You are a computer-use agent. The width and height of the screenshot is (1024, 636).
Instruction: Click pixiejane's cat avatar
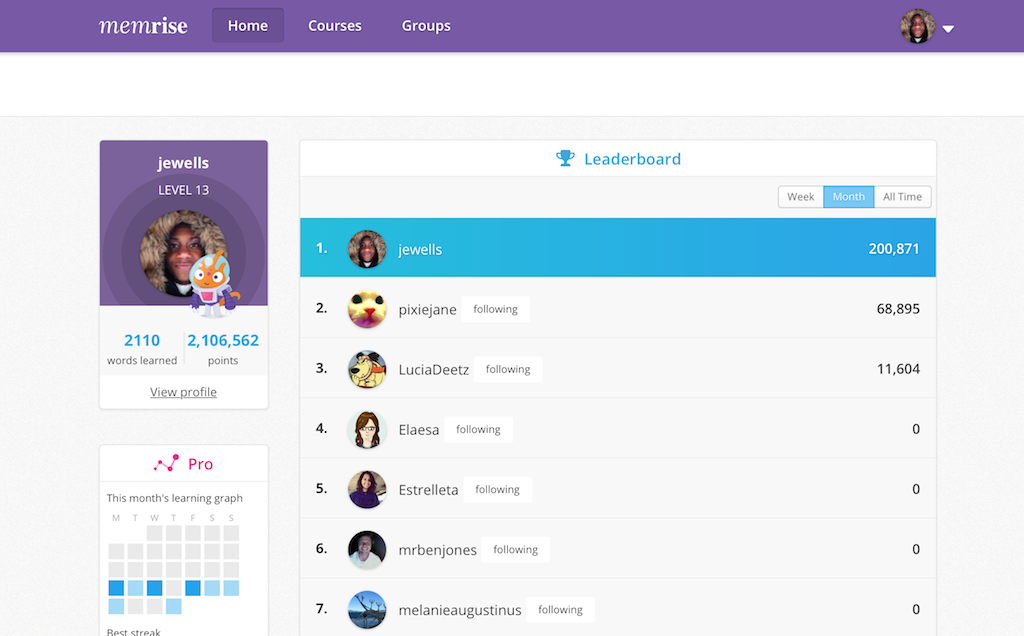(367, 309)
